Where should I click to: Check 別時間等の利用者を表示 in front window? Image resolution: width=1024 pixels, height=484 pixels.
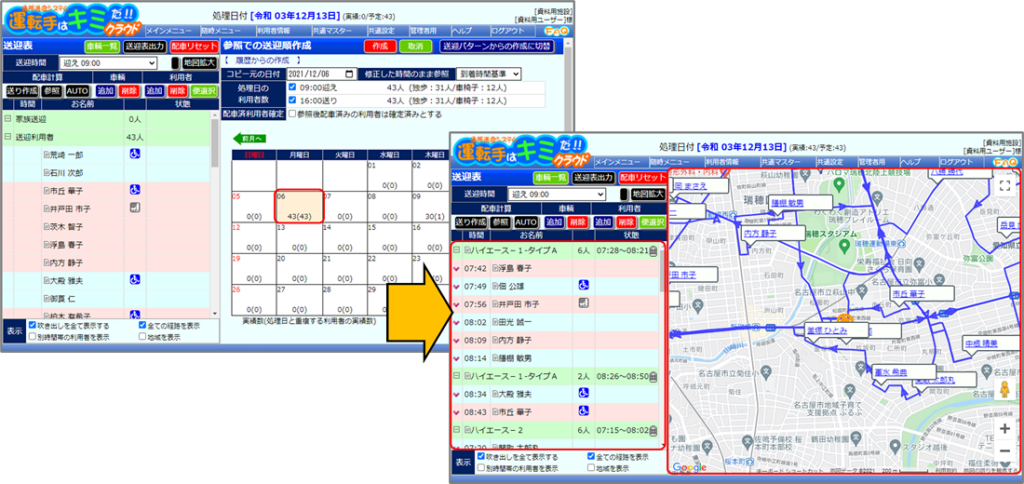[x=481, y=468]
